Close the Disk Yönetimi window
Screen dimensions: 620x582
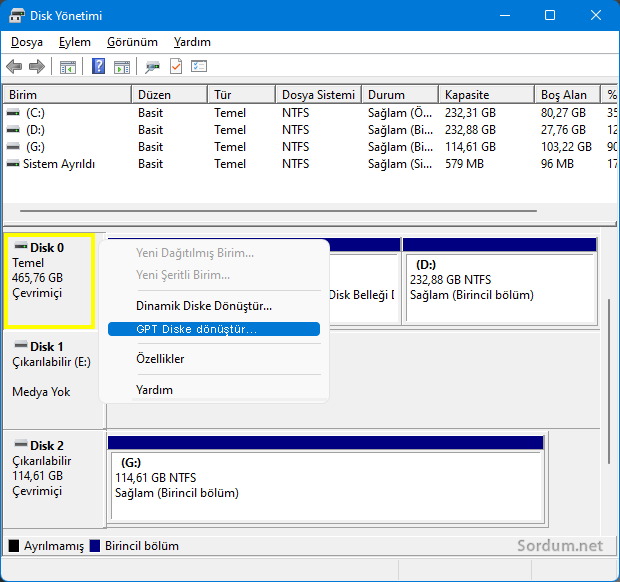[x=595, y=15]
